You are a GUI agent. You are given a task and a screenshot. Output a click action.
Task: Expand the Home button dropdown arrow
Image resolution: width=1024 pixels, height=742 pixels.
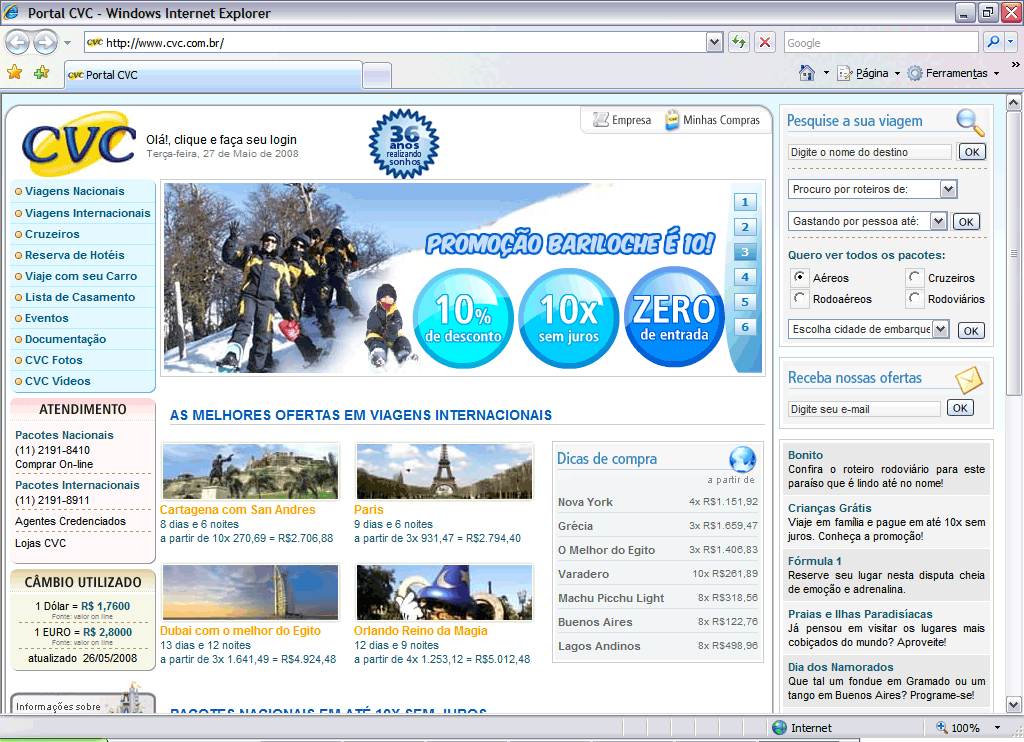tap(826, 73)
